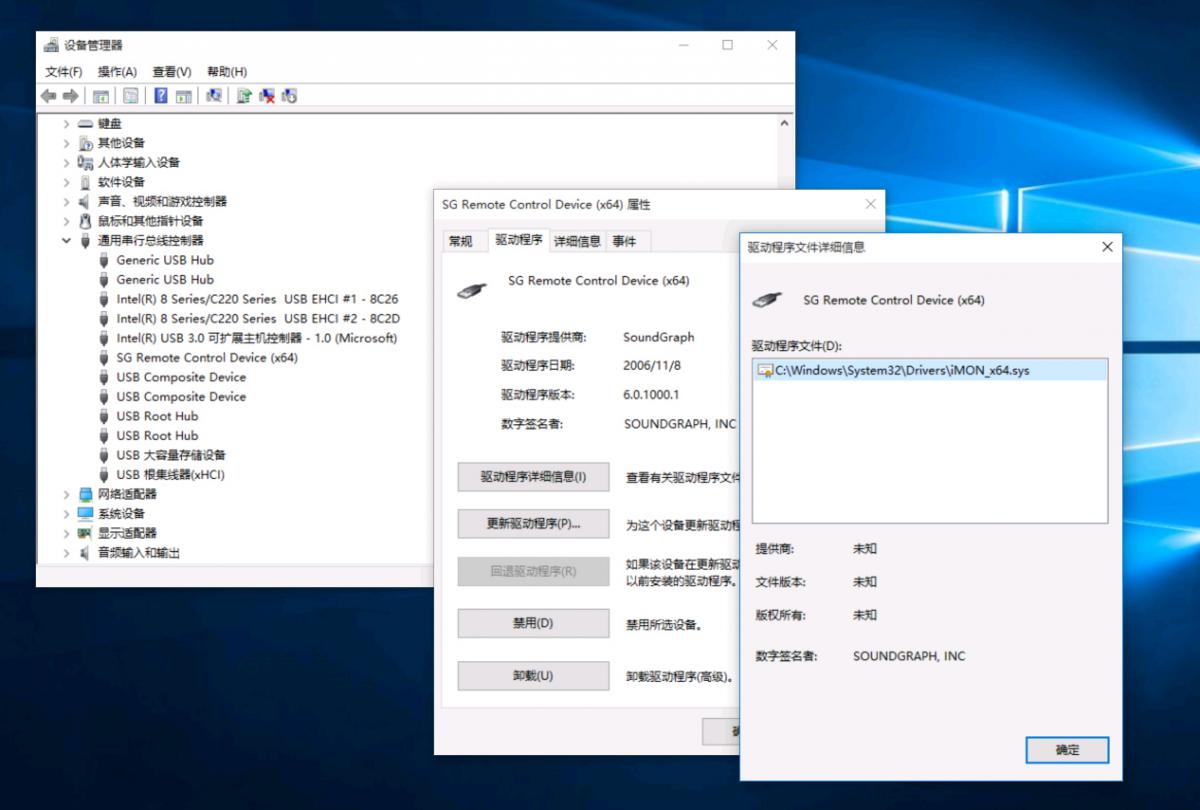Click the 驱动程序详细信息(I) button

(533, 477)
